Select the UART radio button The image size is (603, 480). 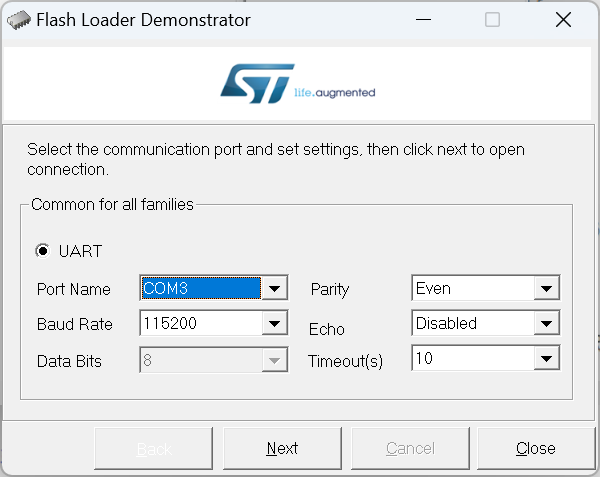(42, 252)
